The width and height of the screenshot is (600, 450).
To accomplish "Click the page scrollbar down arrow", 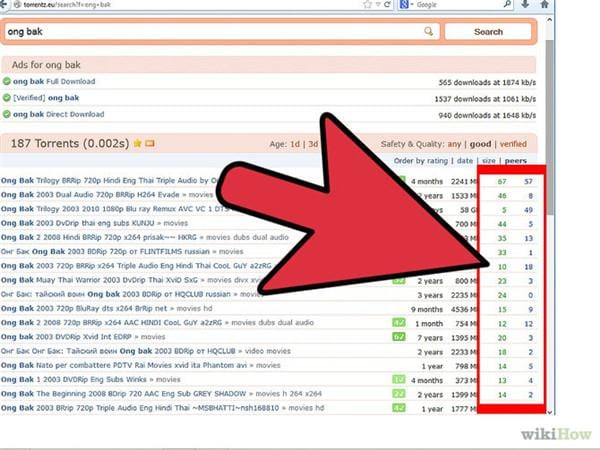I will pos(549,412).
